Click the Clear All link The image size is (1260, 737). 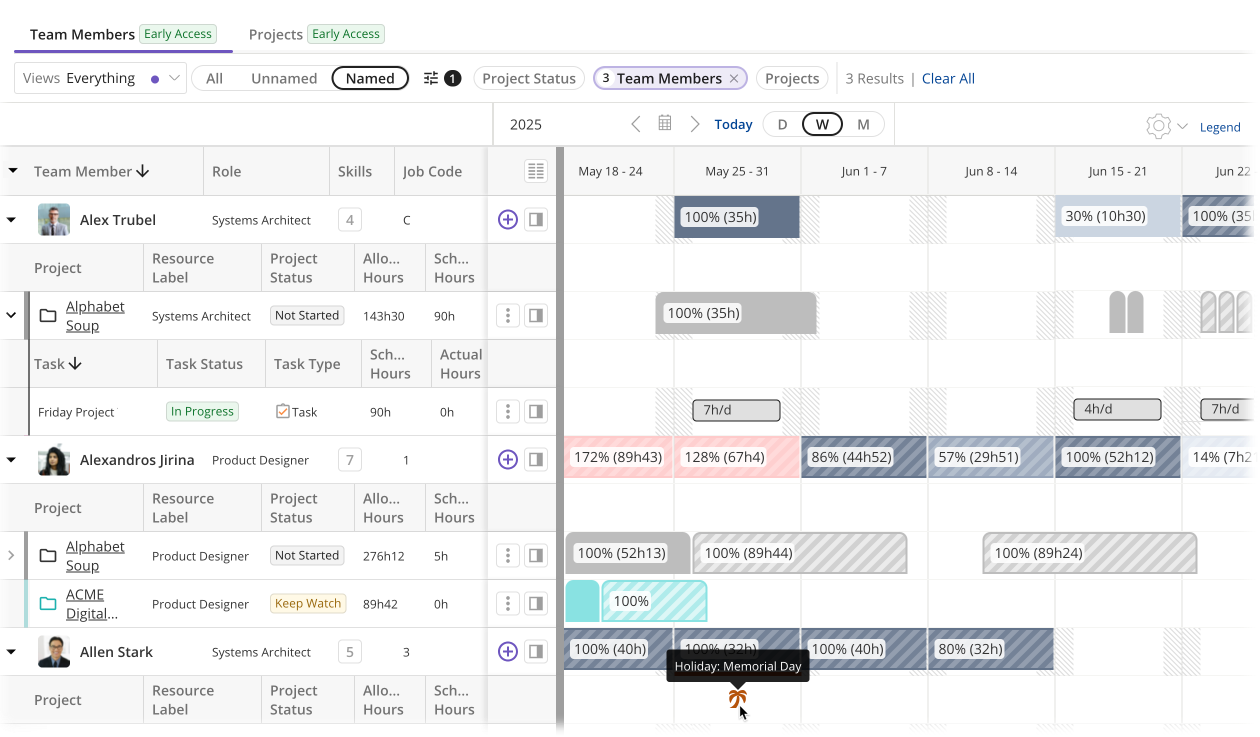948,78
